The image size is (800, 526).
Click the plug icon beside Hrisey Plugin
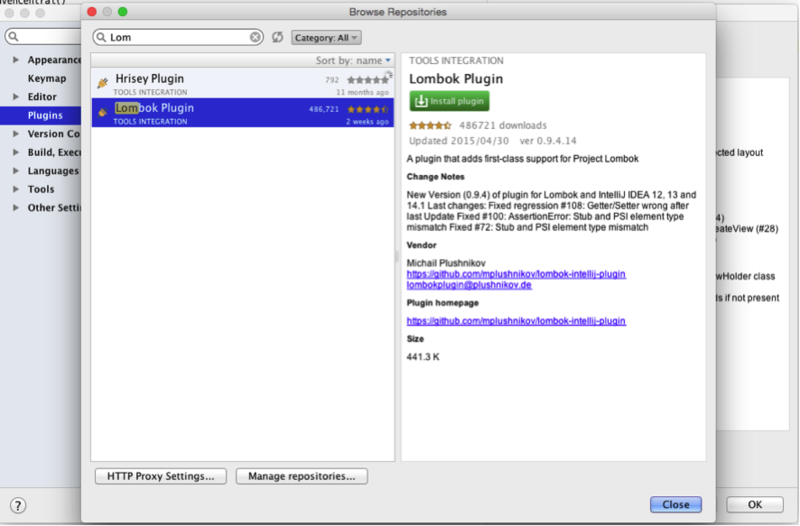(103, 83)
